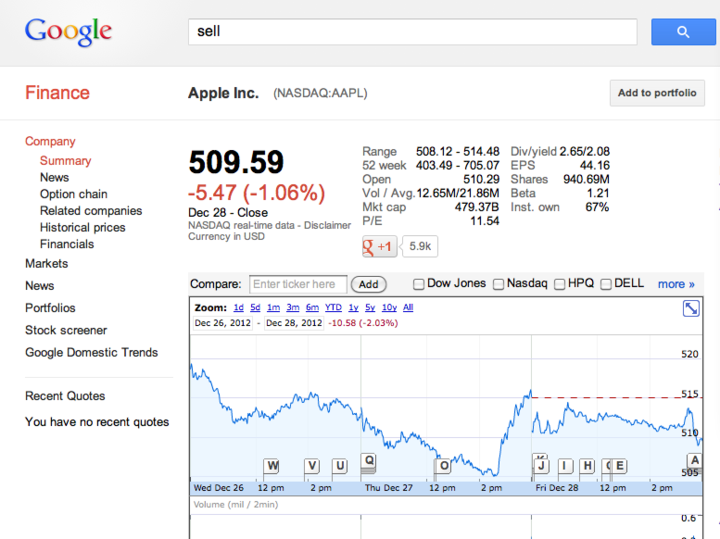Set chart zoom to 1m

274,308
